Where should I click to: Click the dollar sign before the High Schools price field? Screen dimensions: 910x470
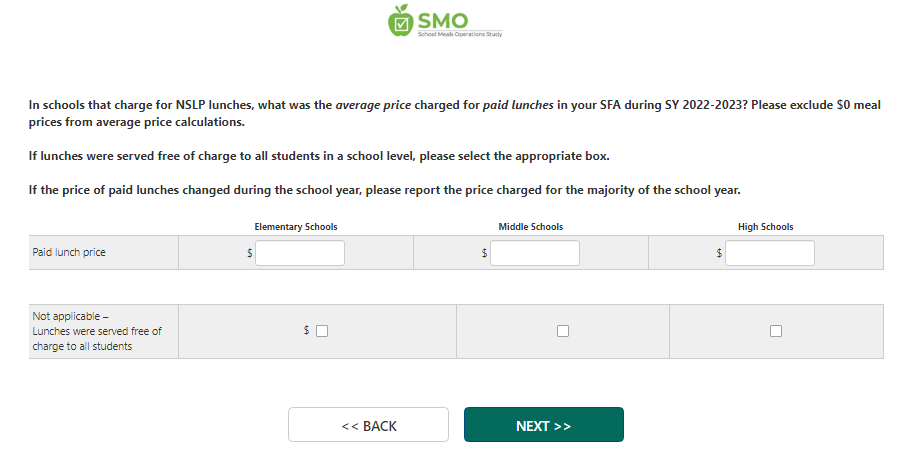point(719,254)
